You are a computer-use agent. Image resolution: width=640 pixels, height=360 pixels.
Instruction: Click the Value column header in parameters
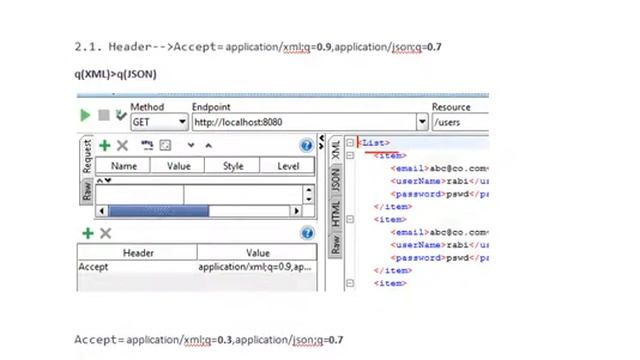pos(178,166)
